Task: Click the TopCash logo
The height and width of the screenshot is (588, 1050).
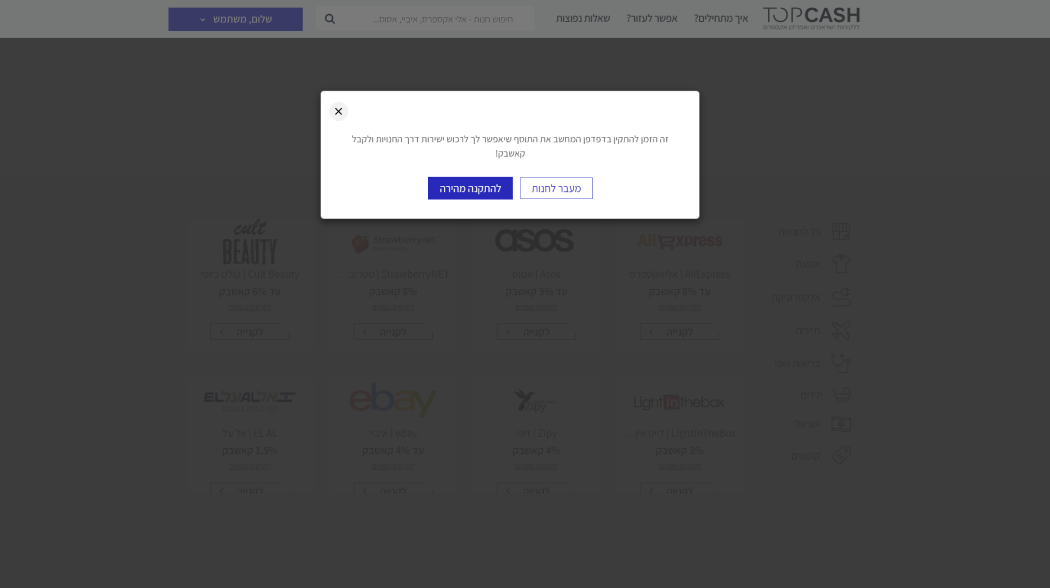Action: tap(811, 18)
